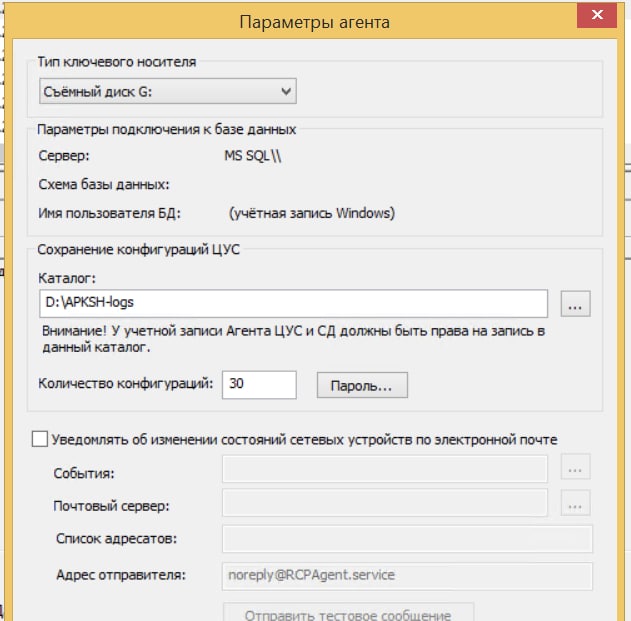Click the ellipsis button next to События

(x=575, y=467)
